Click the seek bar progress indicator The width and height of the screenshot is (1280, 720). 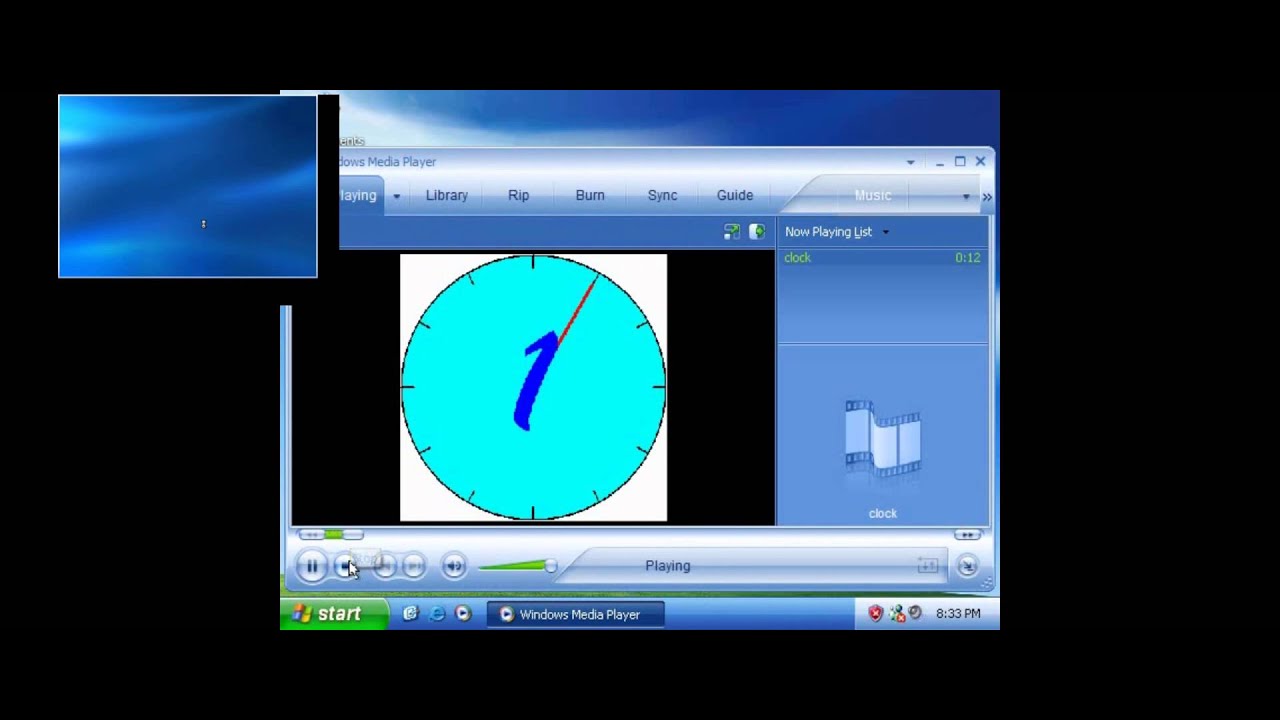333,535
